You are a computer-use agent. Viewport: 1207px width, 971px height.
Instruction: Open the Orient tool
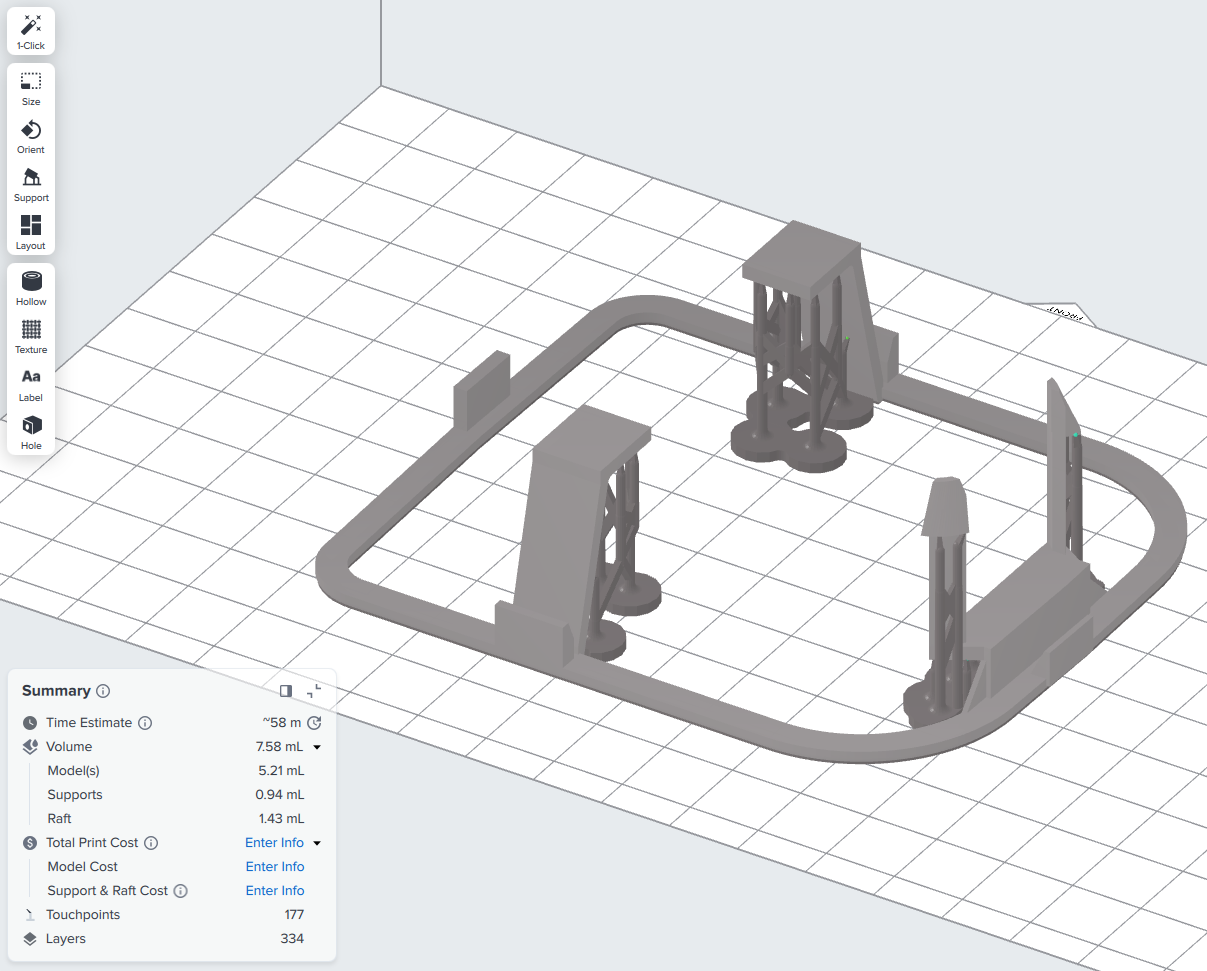tap(31, 136)
